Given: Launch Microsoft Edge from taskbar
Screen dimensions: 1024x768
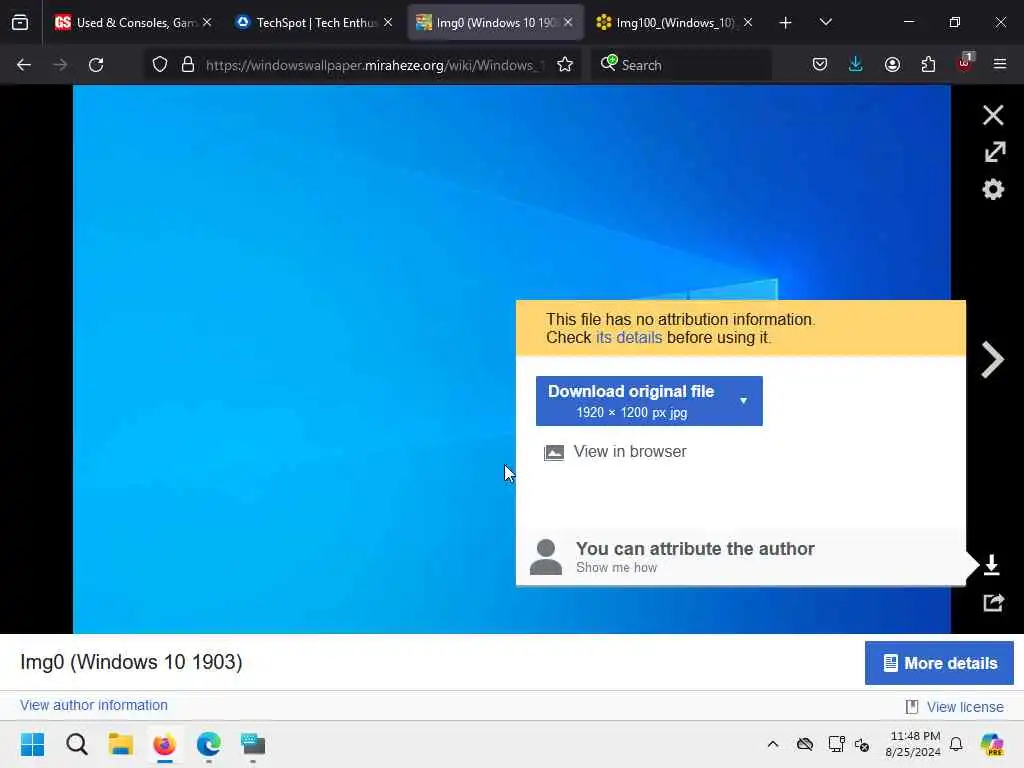Looking at the screenshot, I should [208, 744].
